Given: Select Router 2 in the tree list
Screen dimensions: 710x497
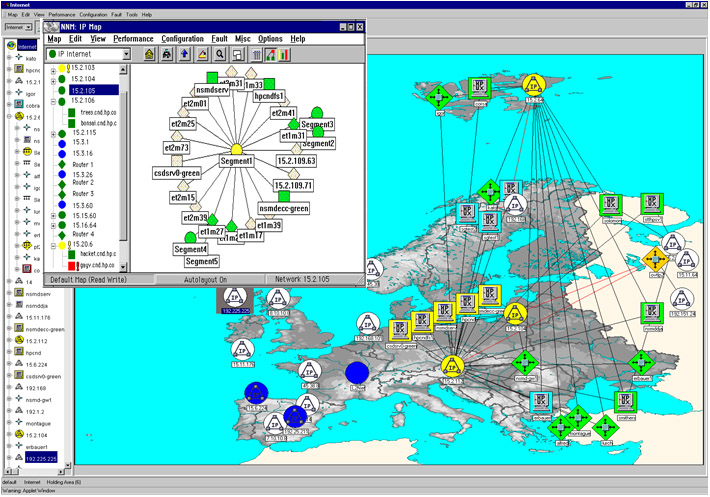Looking at the screenshot, I should 83,183.
